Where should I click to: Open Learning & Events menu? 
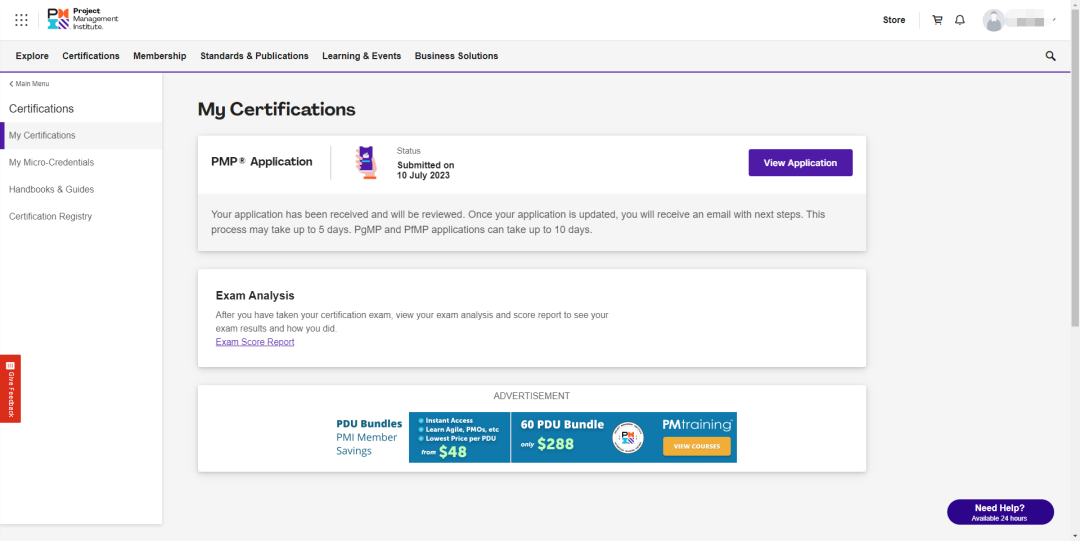(x=362, y=56)
